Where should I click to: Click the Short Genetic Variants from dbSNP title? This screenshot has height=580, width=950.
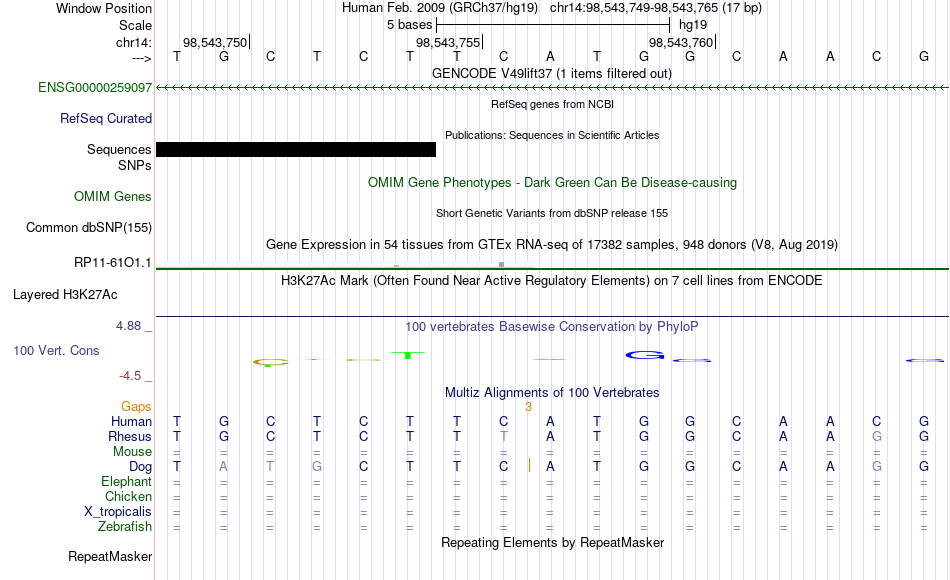point(552,213)
